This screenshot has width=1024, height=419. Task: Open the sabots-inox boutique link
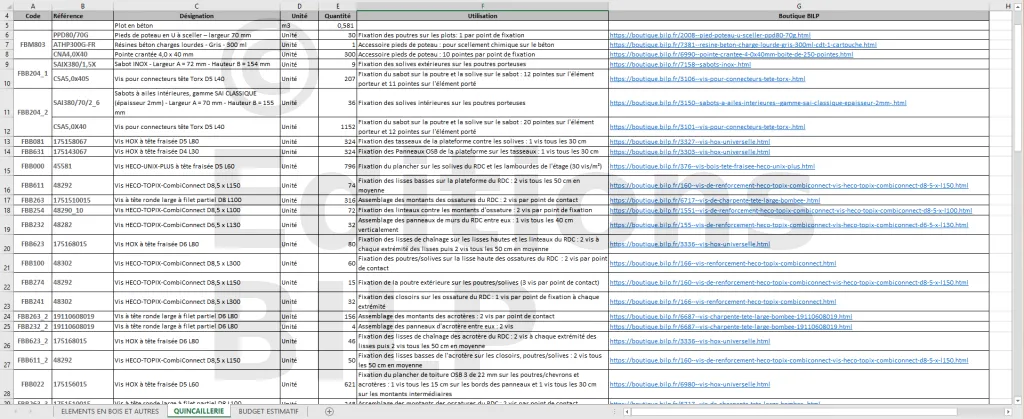tap(669, 62)
